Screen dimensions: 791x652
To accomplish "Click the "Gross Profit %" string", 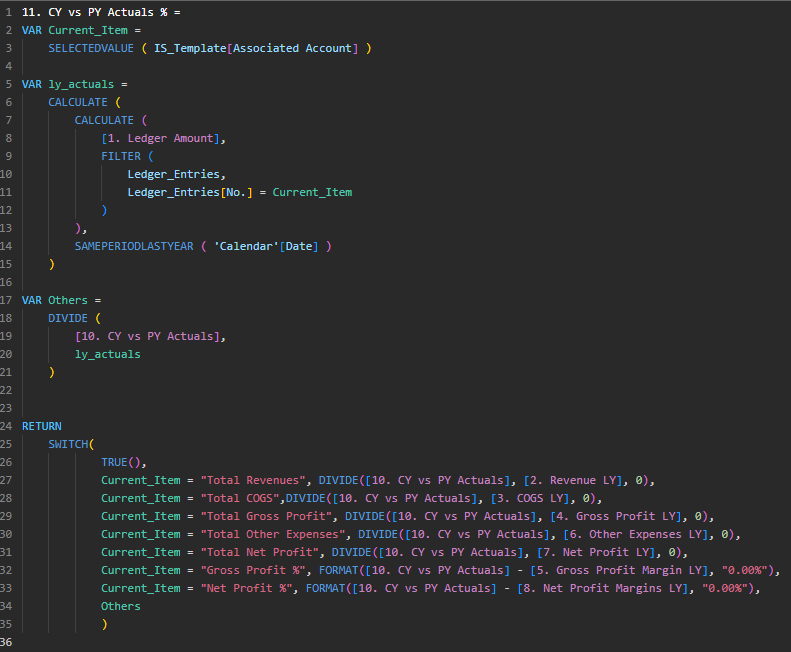I will click(253, 570).
